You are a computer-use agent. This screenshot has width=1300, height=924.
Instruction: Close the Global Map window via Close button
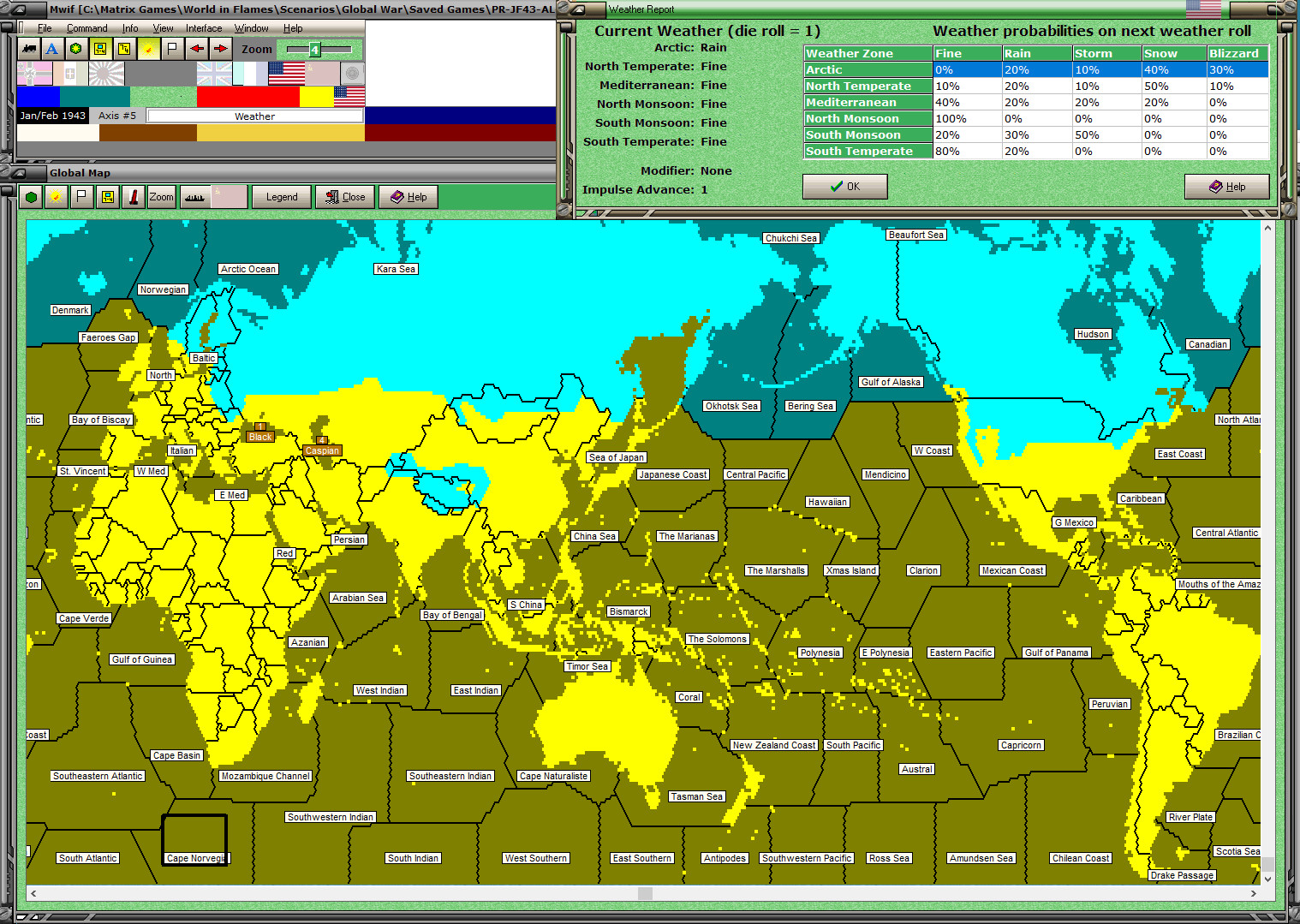tap(345, 197)
